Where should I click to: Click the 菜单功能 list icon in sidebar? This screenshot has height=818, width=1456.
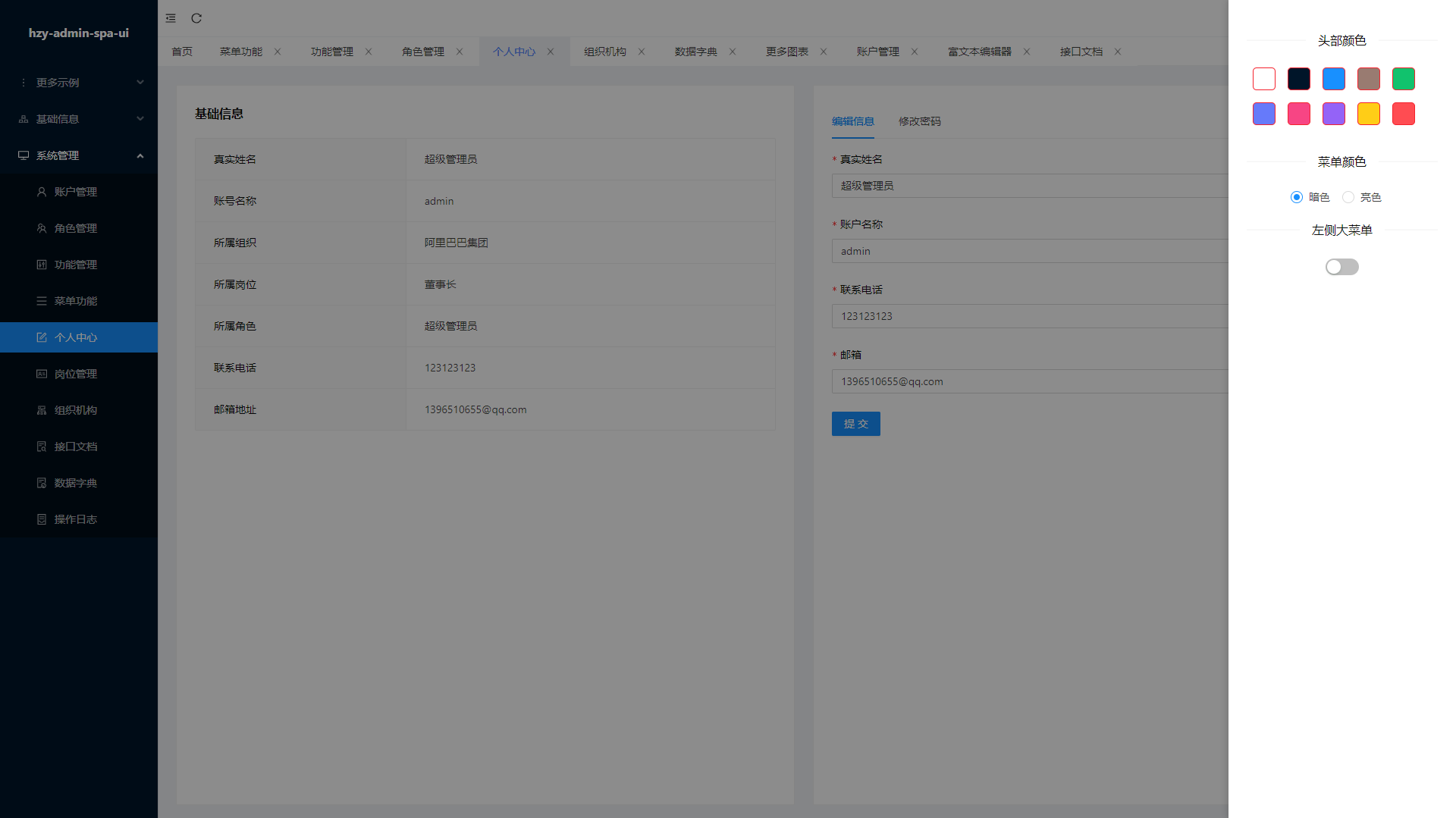[42, 301]
